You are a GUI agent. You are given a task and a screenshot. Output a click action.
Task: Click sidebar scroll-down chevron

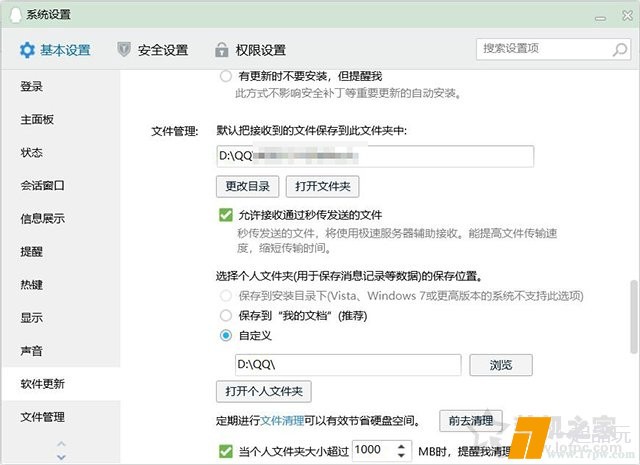61,457
